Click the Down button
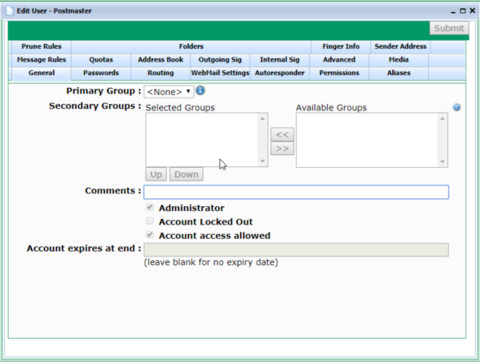480x362 pixels. pos(186,174)
